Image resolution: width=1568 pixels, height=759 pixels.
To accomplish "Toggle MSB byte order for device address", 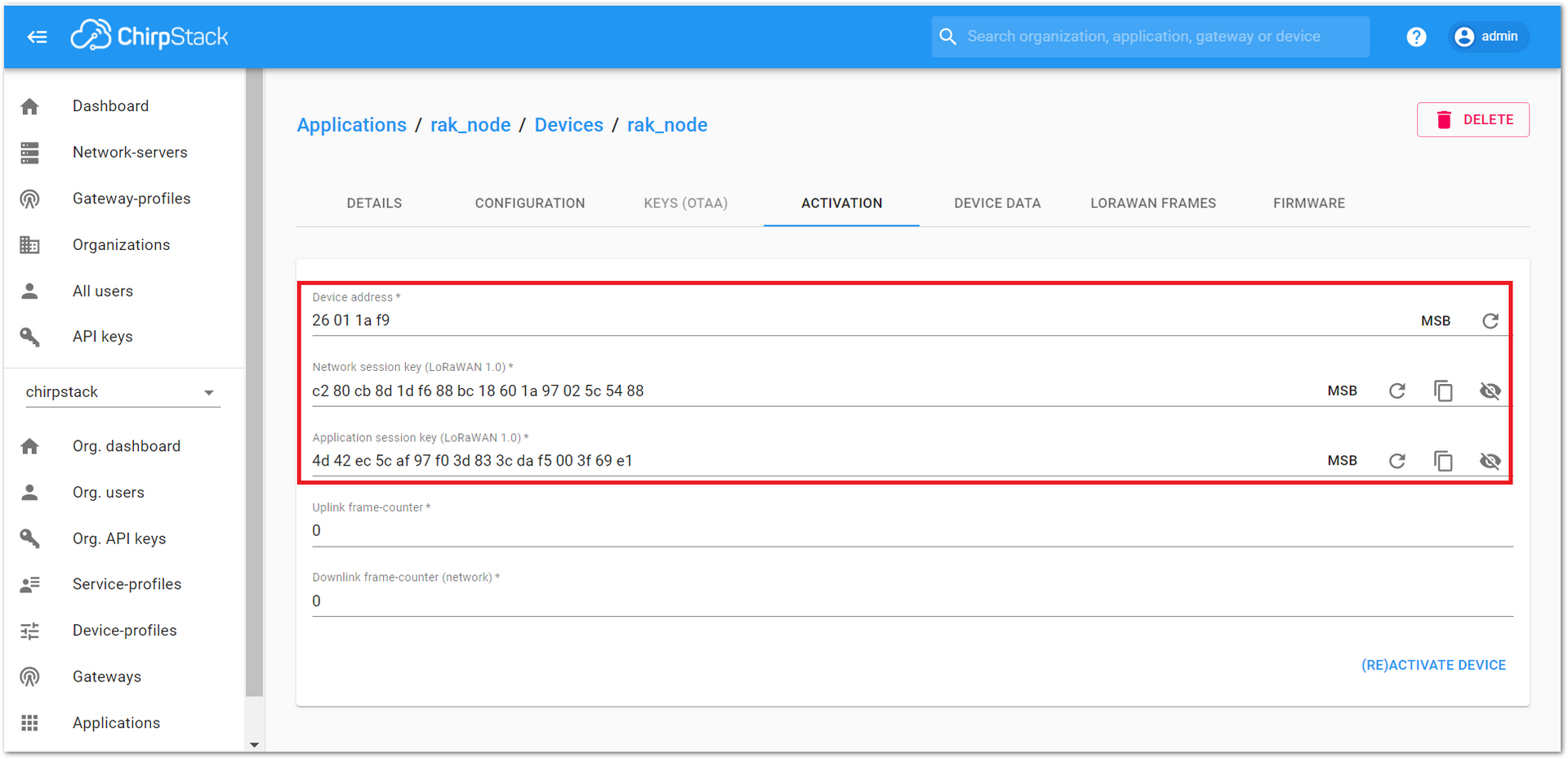I will [1436, 321].
